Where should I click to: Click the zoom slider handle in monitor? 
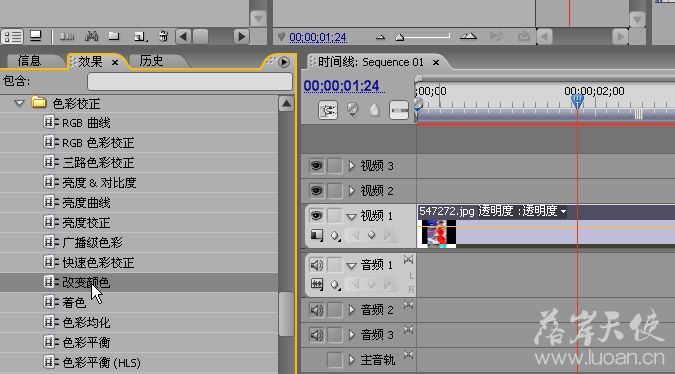(x=399, y=38)
